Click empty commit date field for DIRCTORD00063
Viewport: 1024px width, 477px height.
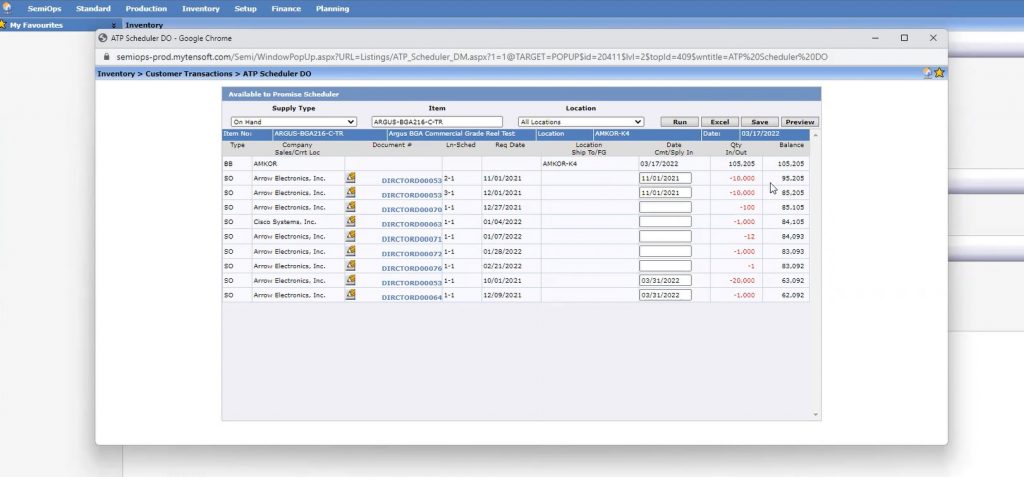pos(665,222)
